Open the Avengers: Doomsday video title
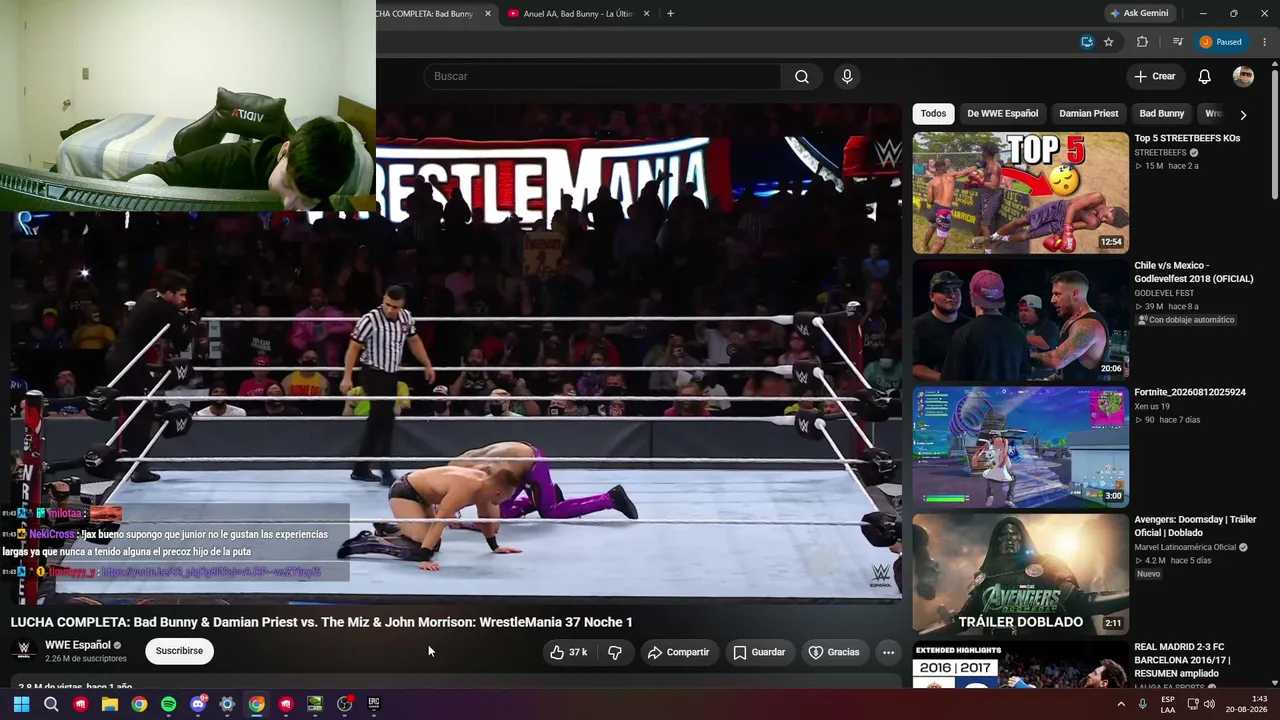 (x=1195, y=526)
